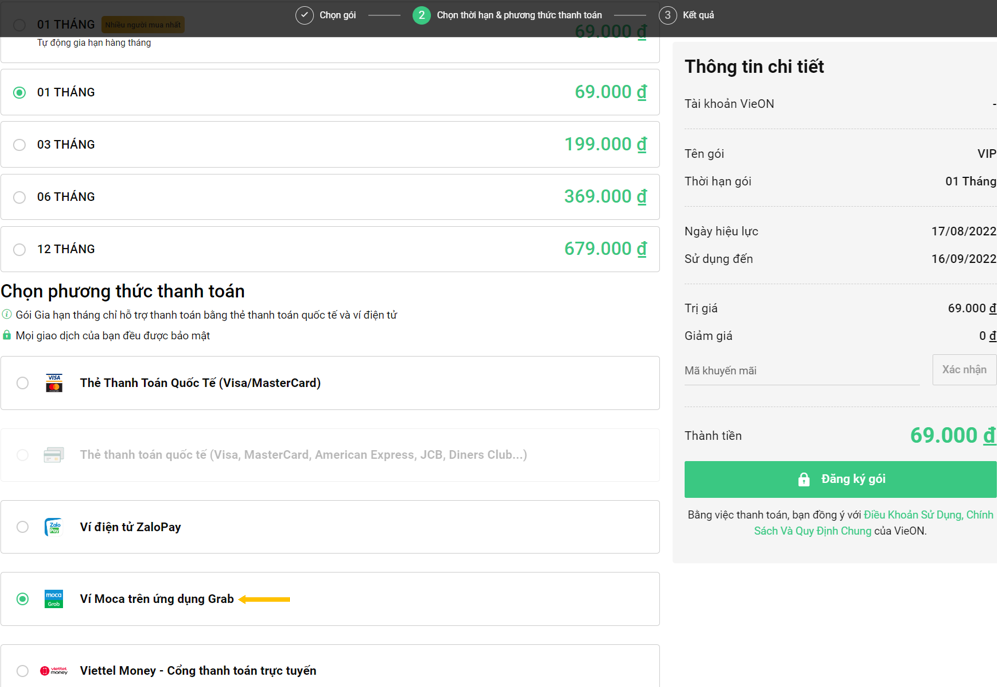Click the Ví điện tử ZaloPay label

130,527
